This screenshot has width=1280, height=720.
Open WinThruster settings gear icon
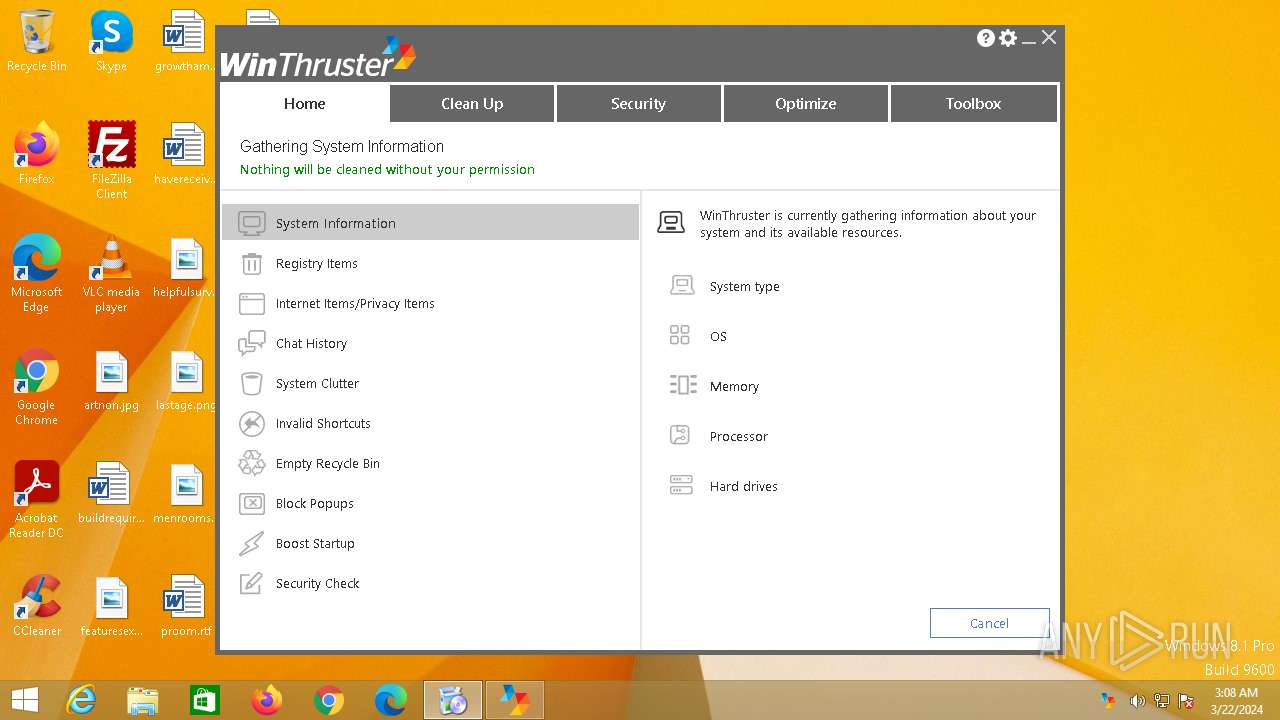tap(1008, 38)
